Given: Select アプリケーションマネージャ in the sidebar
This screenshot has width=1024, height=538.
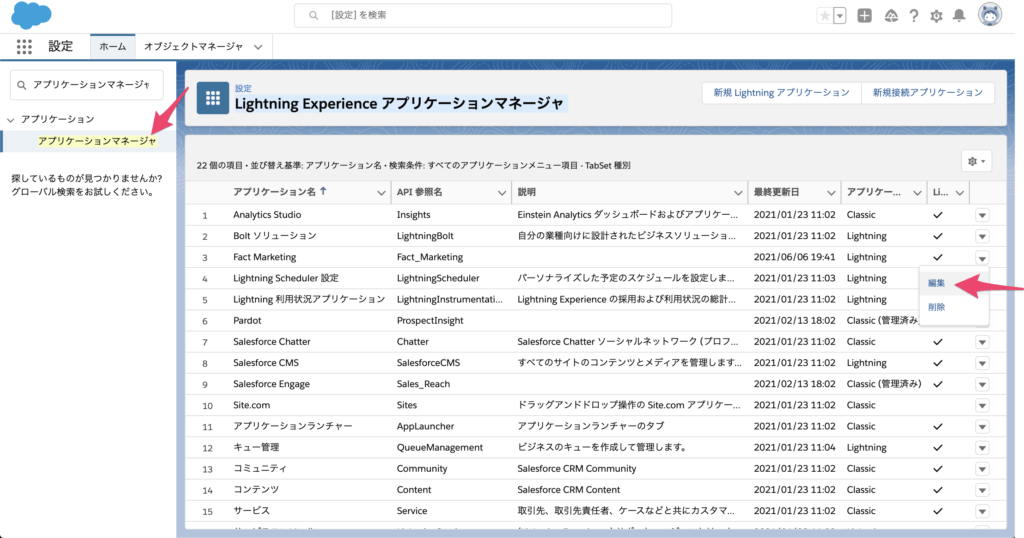Looking at the screenshot, I should point(97,141).
